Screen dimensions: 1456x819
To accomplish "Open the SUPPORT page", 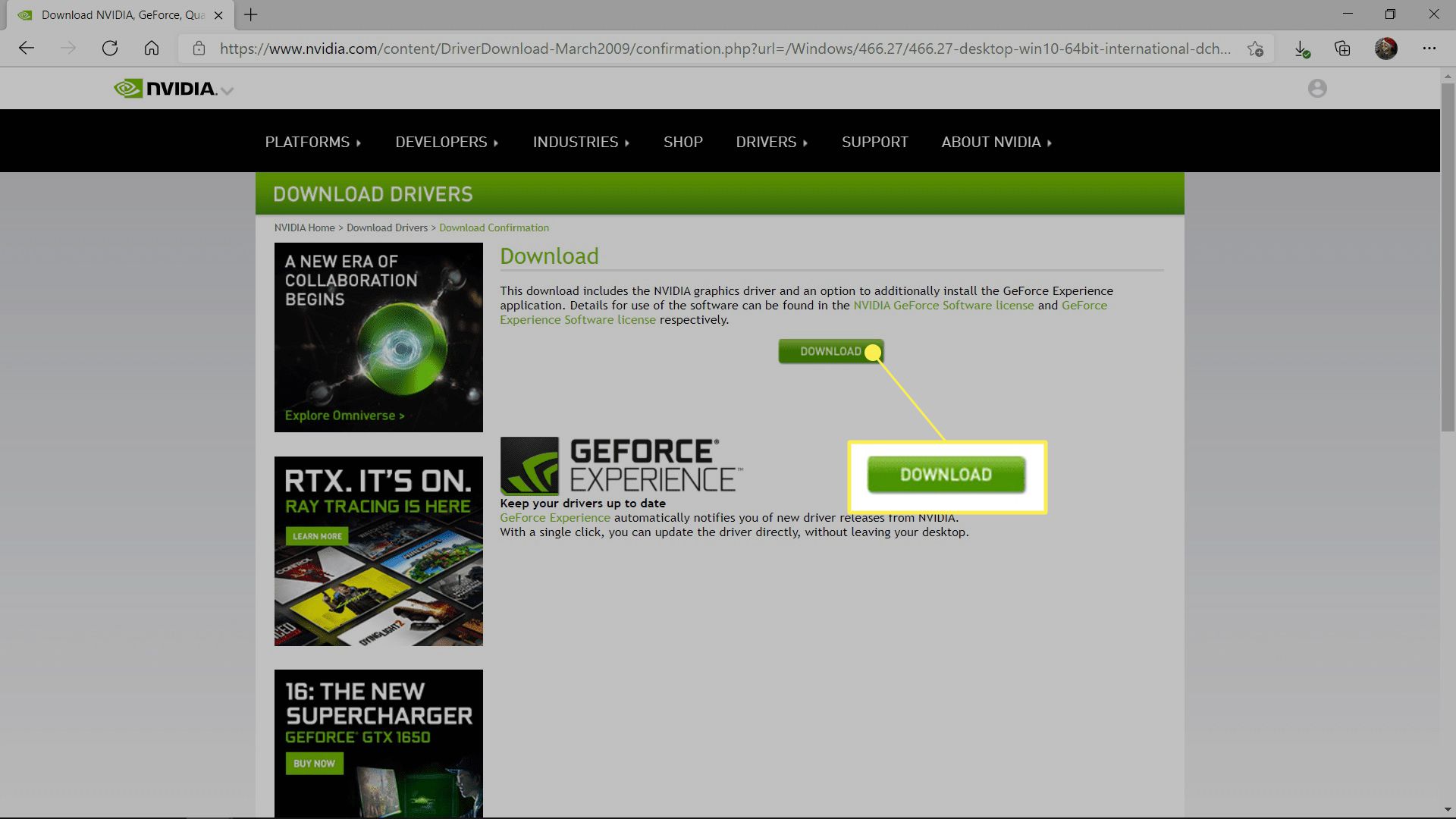I will [x=874, y=142].
